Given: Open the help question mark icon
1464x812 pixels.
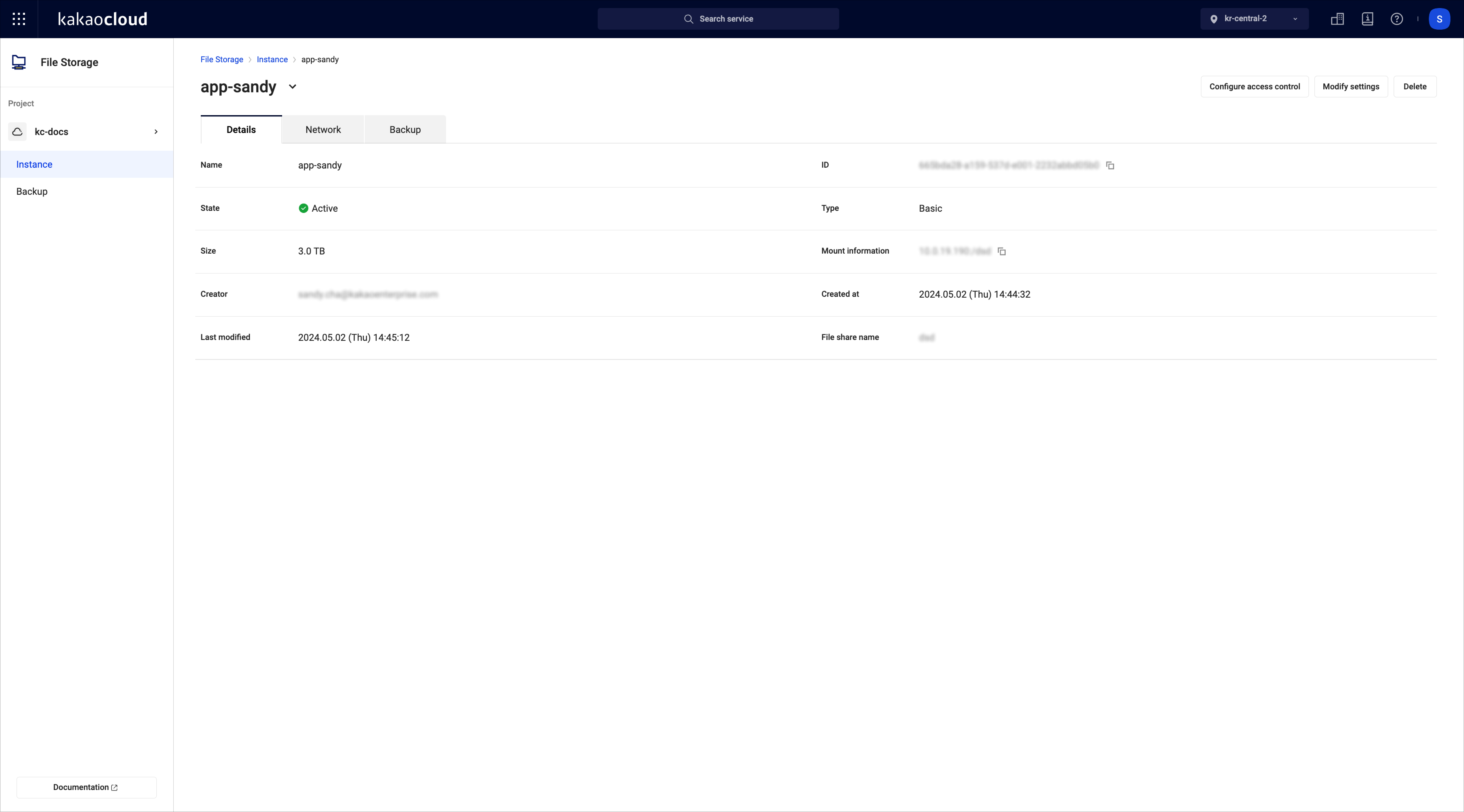Looking at the screenshot, I should [x=1397, y=19].
